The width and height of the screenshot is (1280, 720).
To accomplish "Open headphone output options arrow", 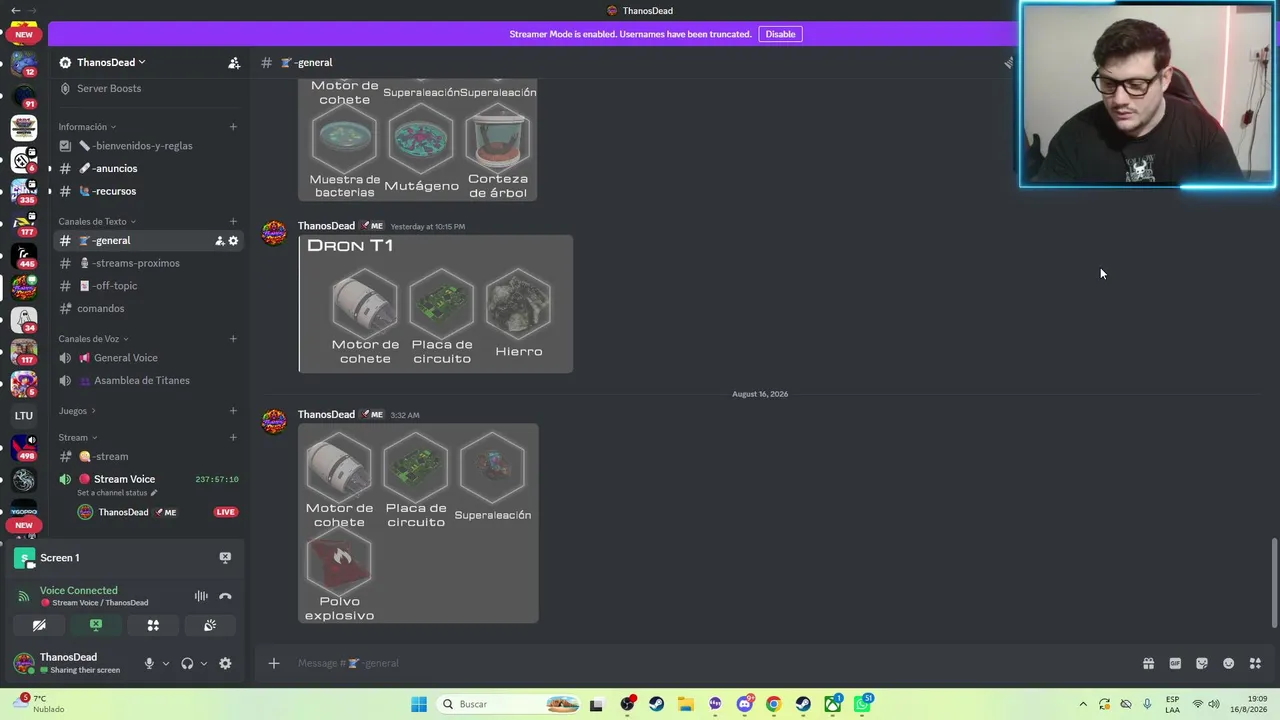I will tap(203, 663).
